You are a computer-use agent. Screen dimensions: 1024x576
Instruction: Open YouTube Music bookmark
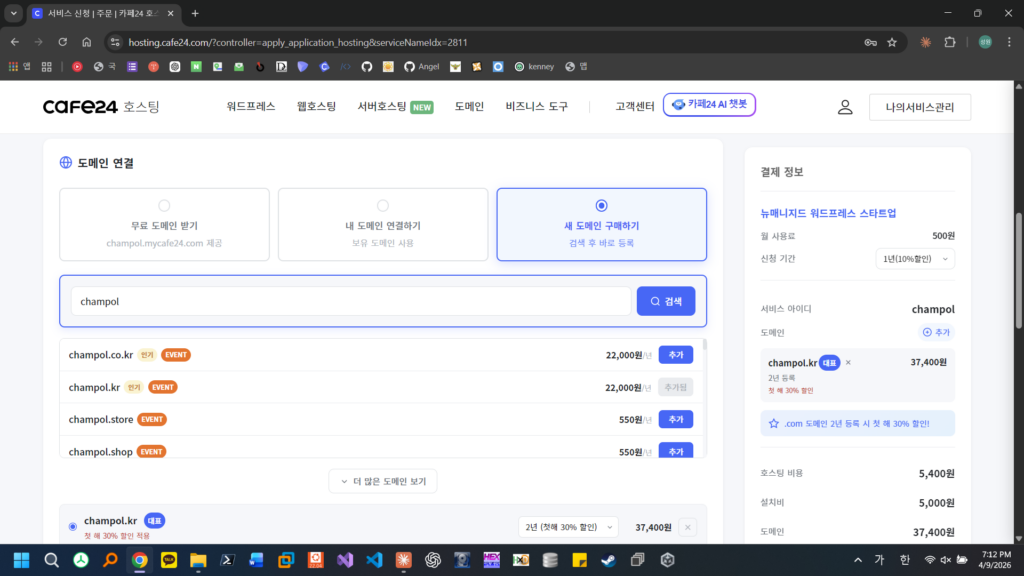click(77, 67)
